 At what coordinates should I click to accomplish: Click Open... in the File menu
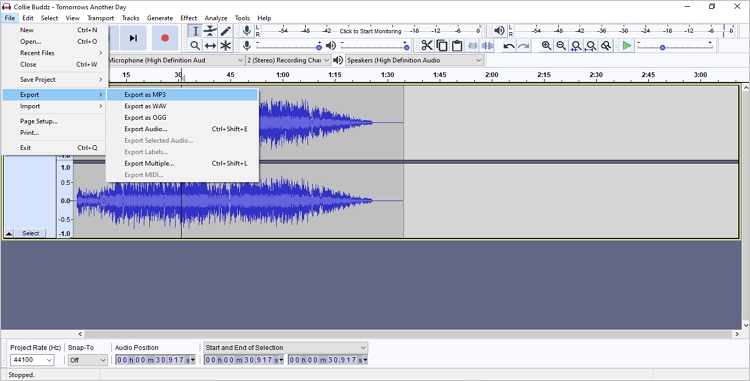[x=54, y=42]
